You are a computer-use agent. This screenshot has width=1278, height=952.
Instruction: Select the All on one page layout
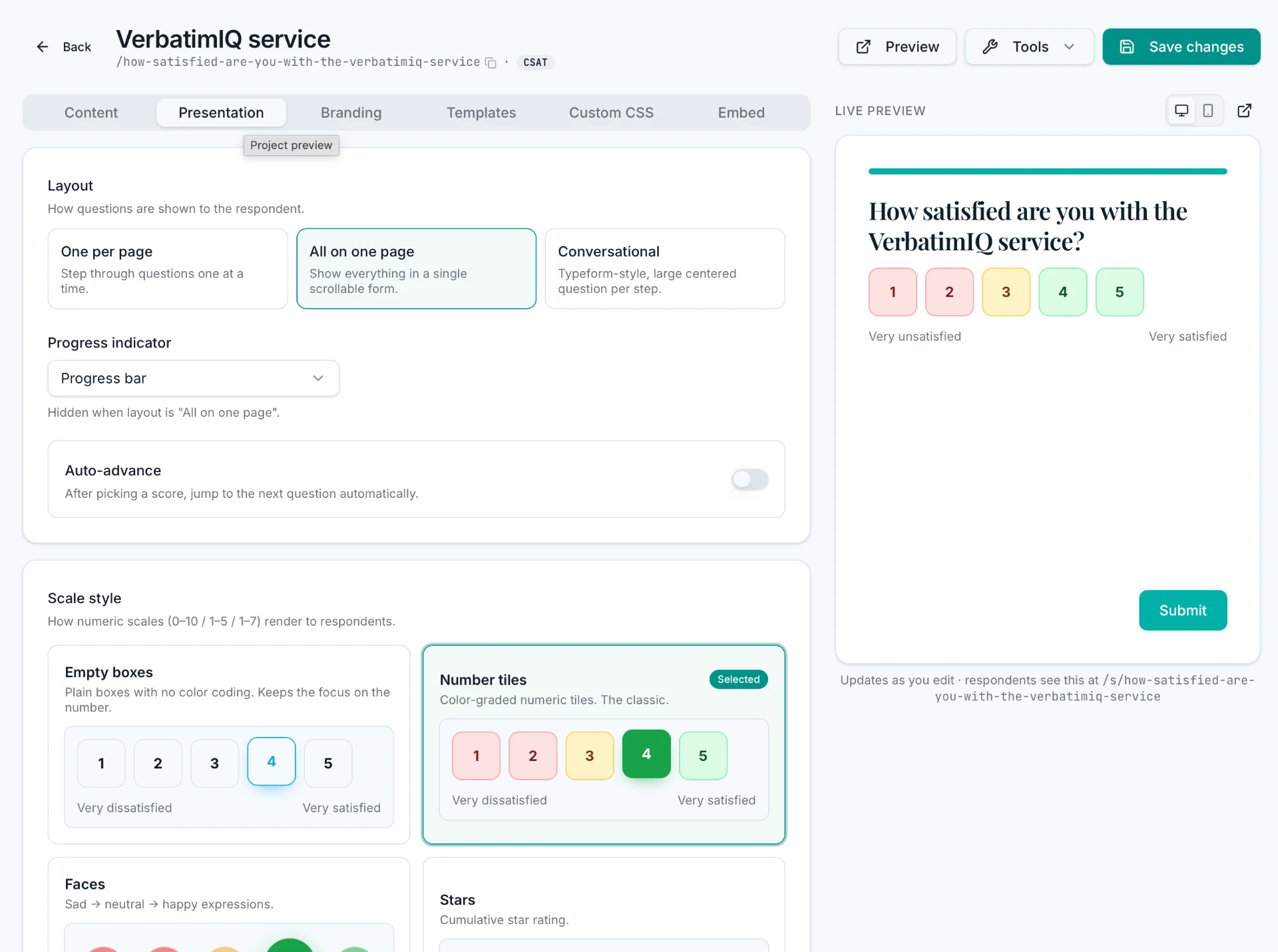(x=416, y=269)
